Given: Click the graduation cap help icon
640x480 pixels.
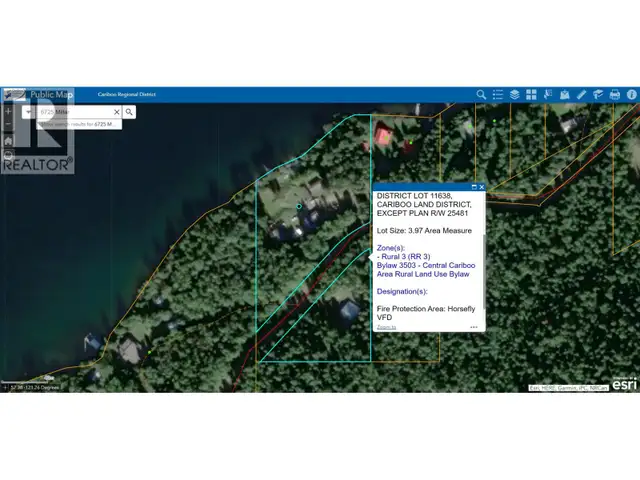Looking at the screenshot, I should (598, 95).
